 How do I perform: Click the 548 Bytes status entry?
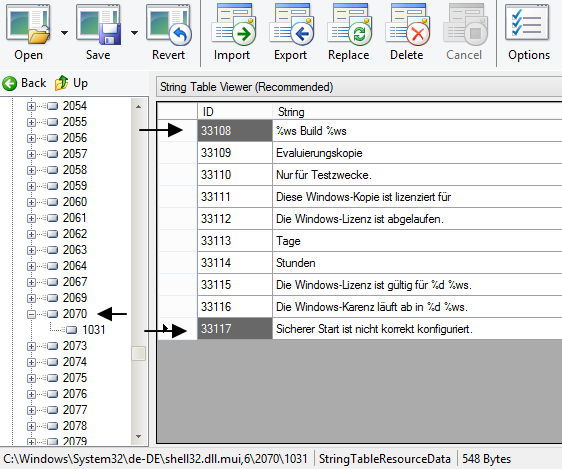tap(486, 459)
